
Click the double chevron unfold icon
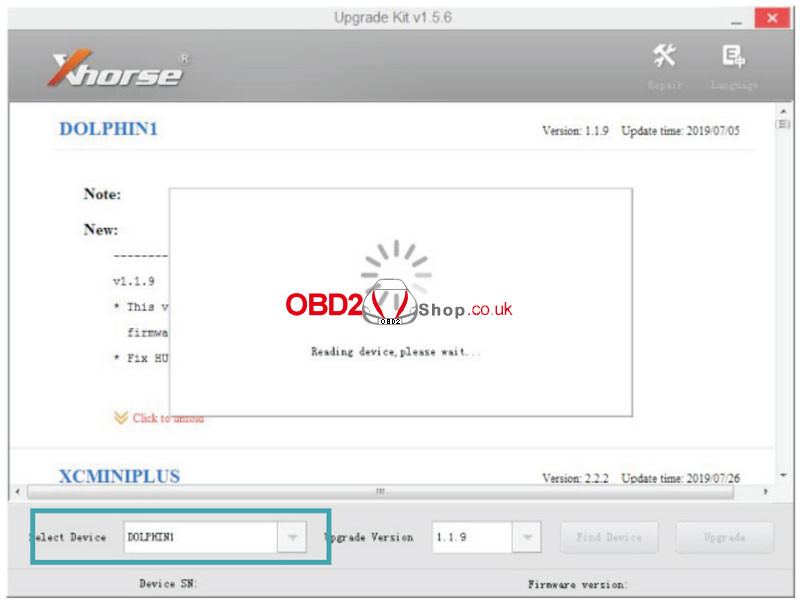[121, 418]
